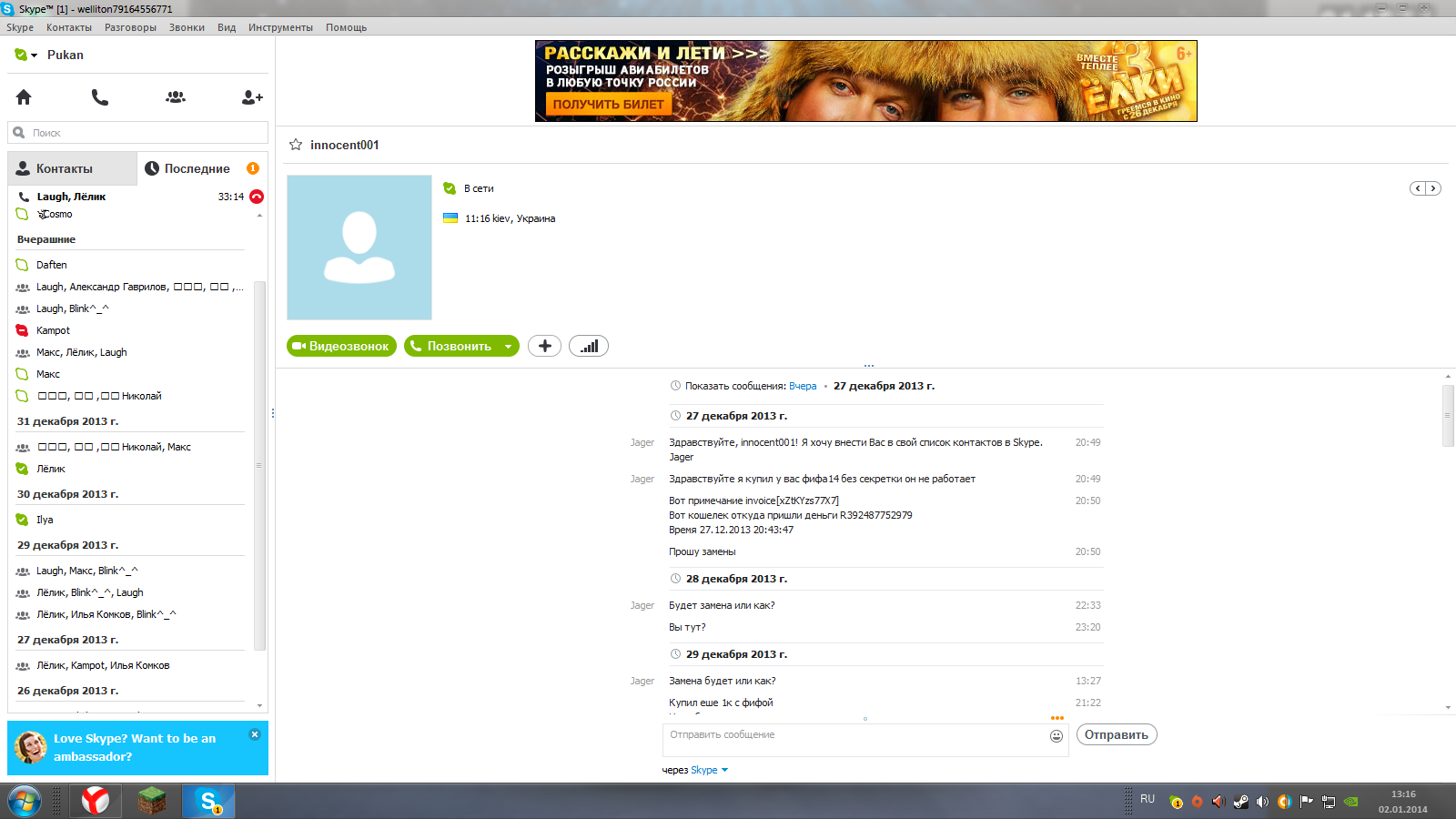Open the Skype tray icon with notification
This screenshot has width=1456, height=819.
(x=1176, y=802)
